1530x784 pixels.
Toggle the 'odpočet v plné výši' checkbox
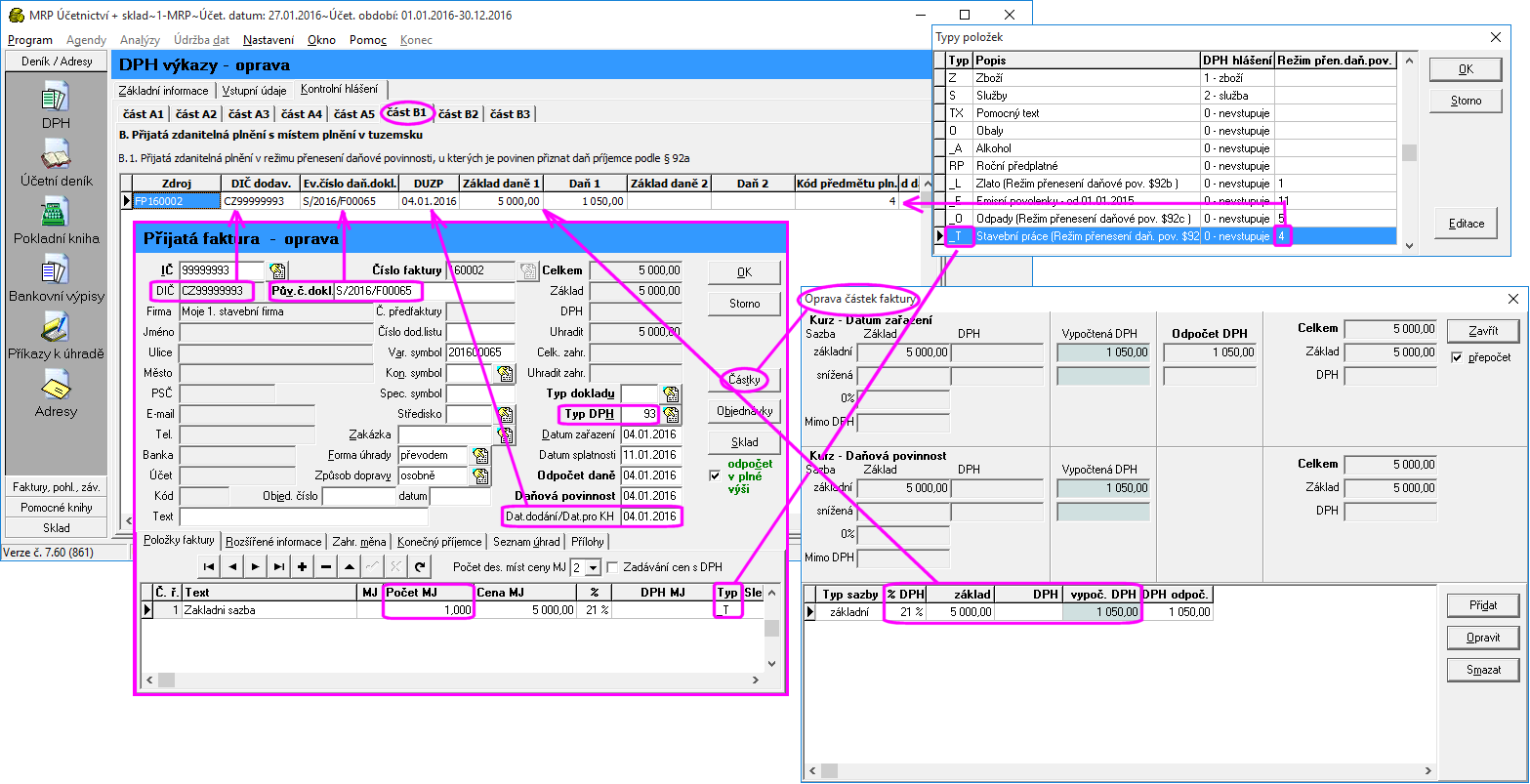coord(715,476)
